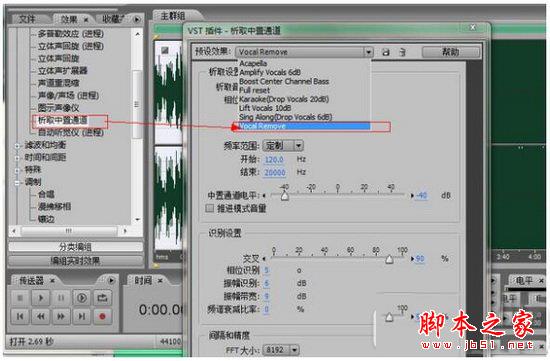Click the 编组实时效果 button

(75, 261)
